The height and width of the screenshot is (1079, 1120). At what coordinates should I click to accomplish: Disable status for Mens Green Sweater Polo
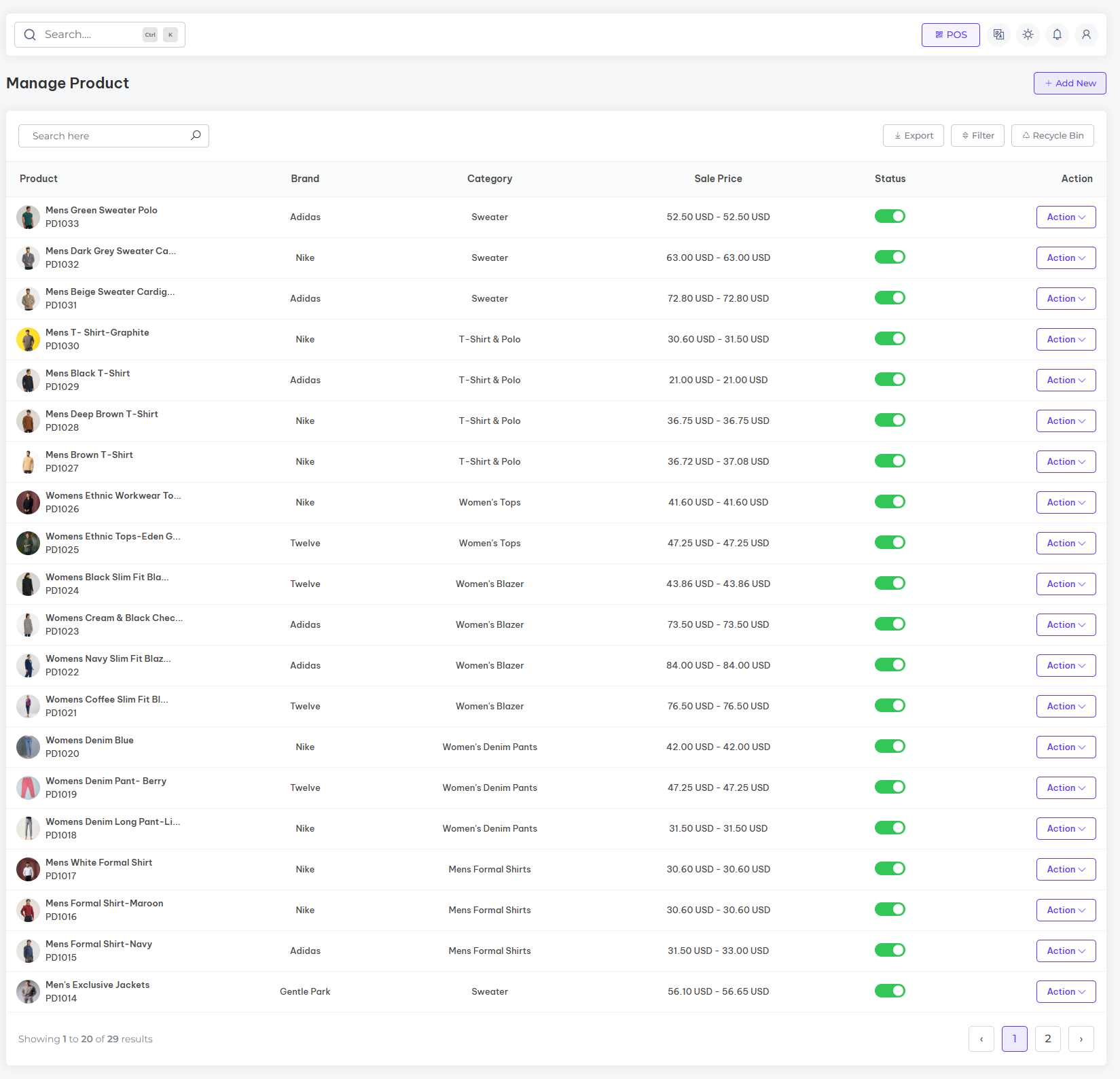tap(890, 216)
